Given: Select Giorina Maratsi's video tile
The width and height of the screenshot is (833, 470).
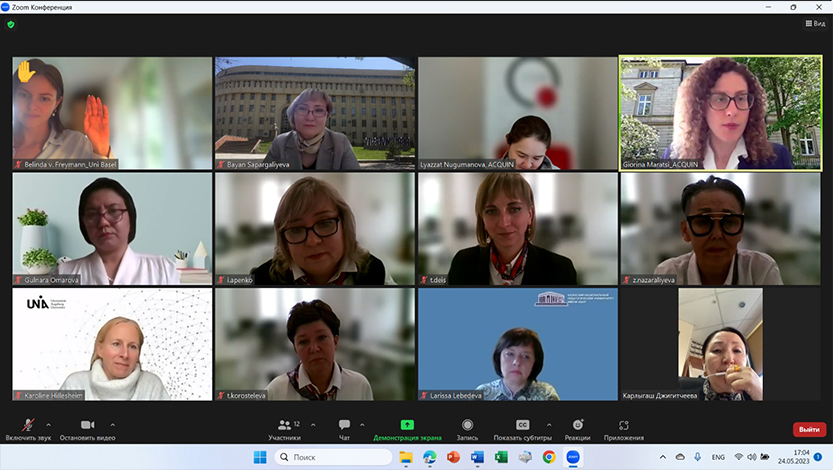Looking at the screenshot, I should pyautogui.click(x=720, y=112).
